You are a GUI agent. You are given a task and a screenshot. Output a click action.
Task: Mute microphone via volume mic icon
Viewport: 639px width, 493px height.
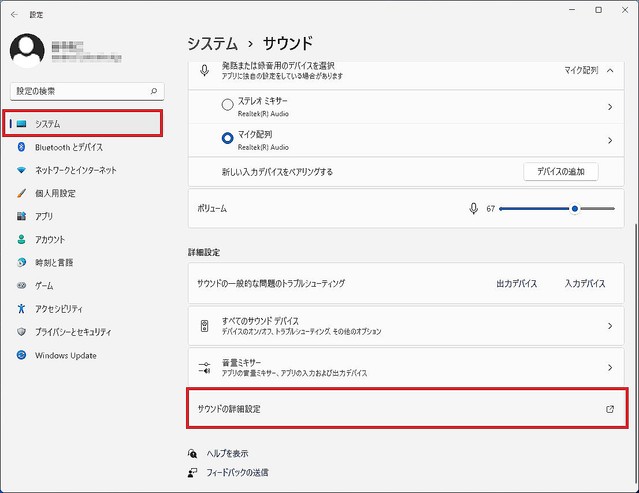[473, 208]
